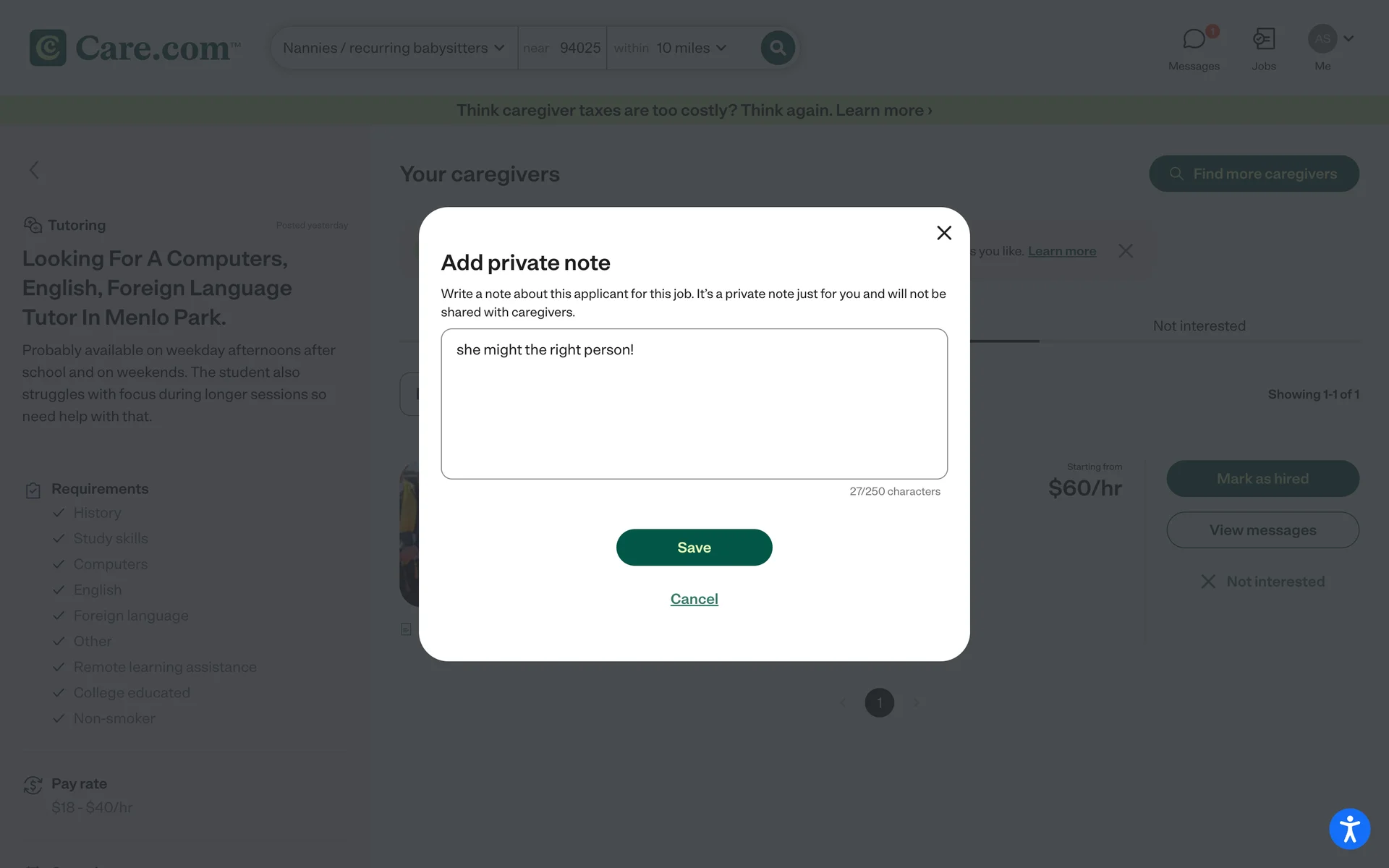Viewport: 1389px width, 868px height.
Task: Close the Add private note dialog
Action: 943,233
